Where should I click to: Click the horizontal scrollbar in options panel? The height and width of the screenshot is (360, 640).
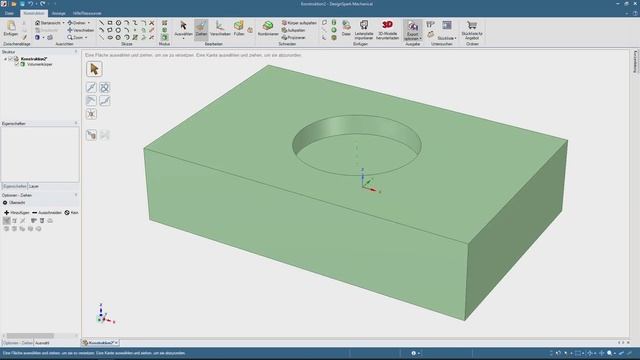30,336
